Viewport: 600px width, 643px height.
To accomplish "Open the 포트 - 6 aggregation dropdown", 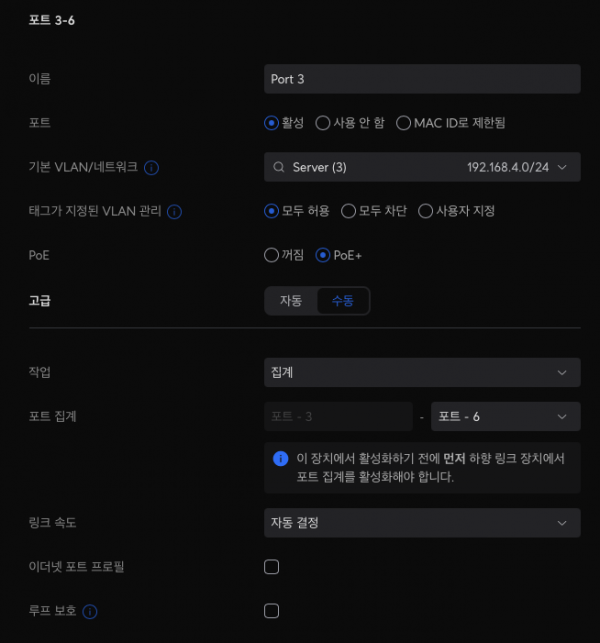I will click(x=505, y=416).
